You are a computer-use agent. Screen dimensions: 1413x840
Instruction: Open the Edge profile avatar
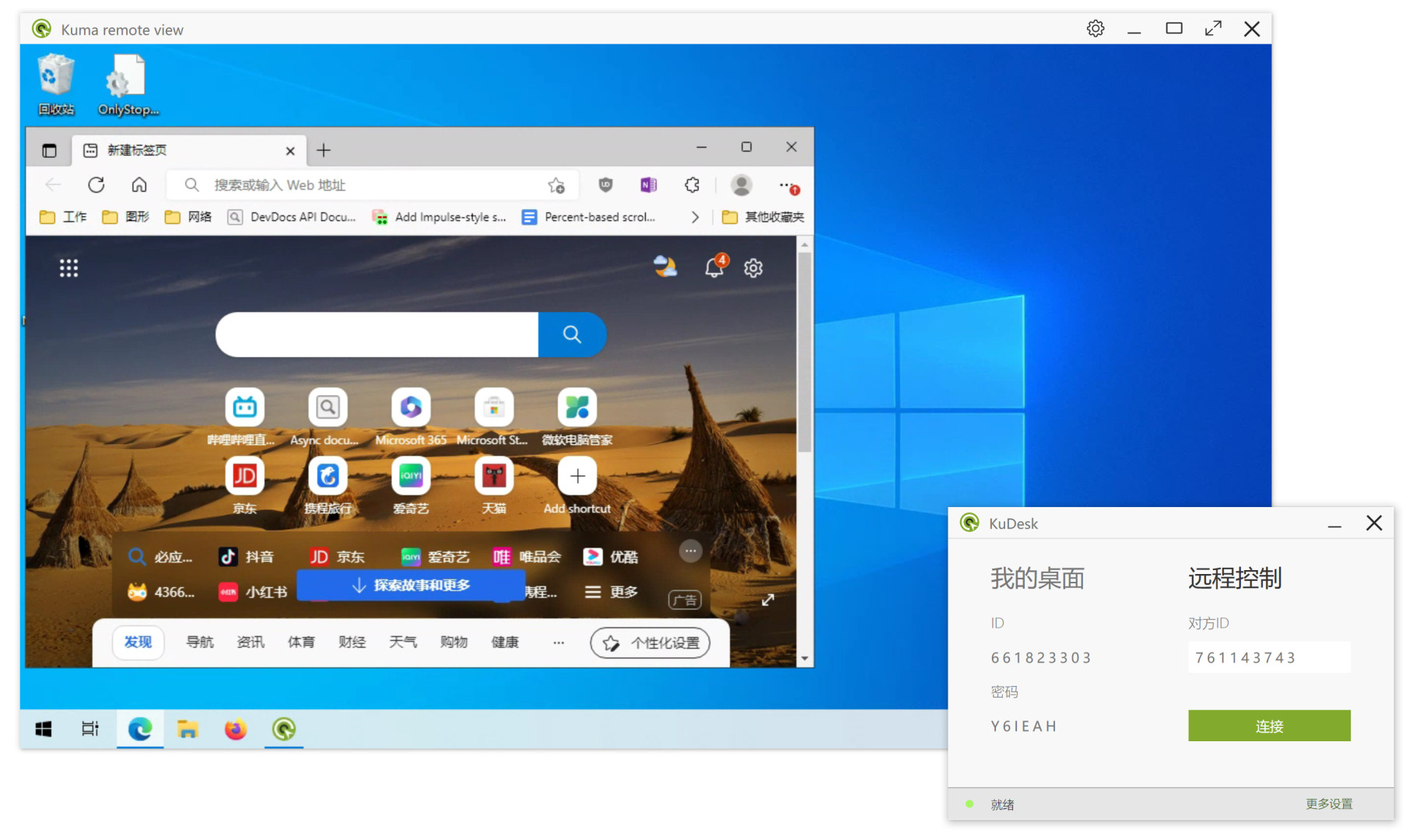pyautogui.click(x=742, y=185)
